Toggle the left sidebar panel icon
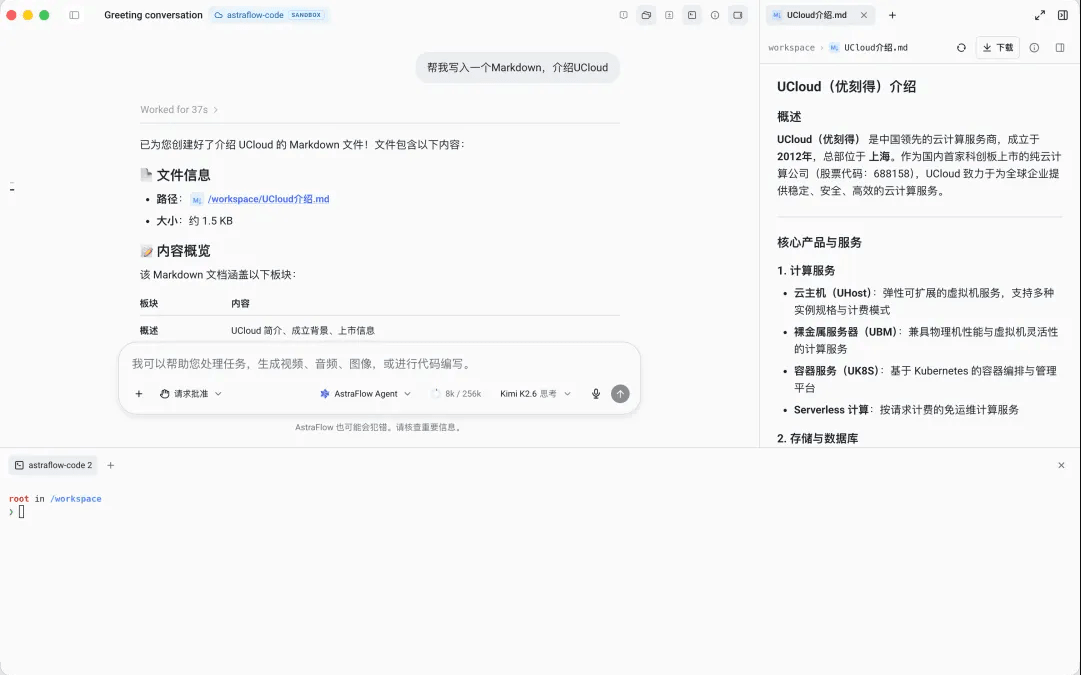 (x=74, y=15)
